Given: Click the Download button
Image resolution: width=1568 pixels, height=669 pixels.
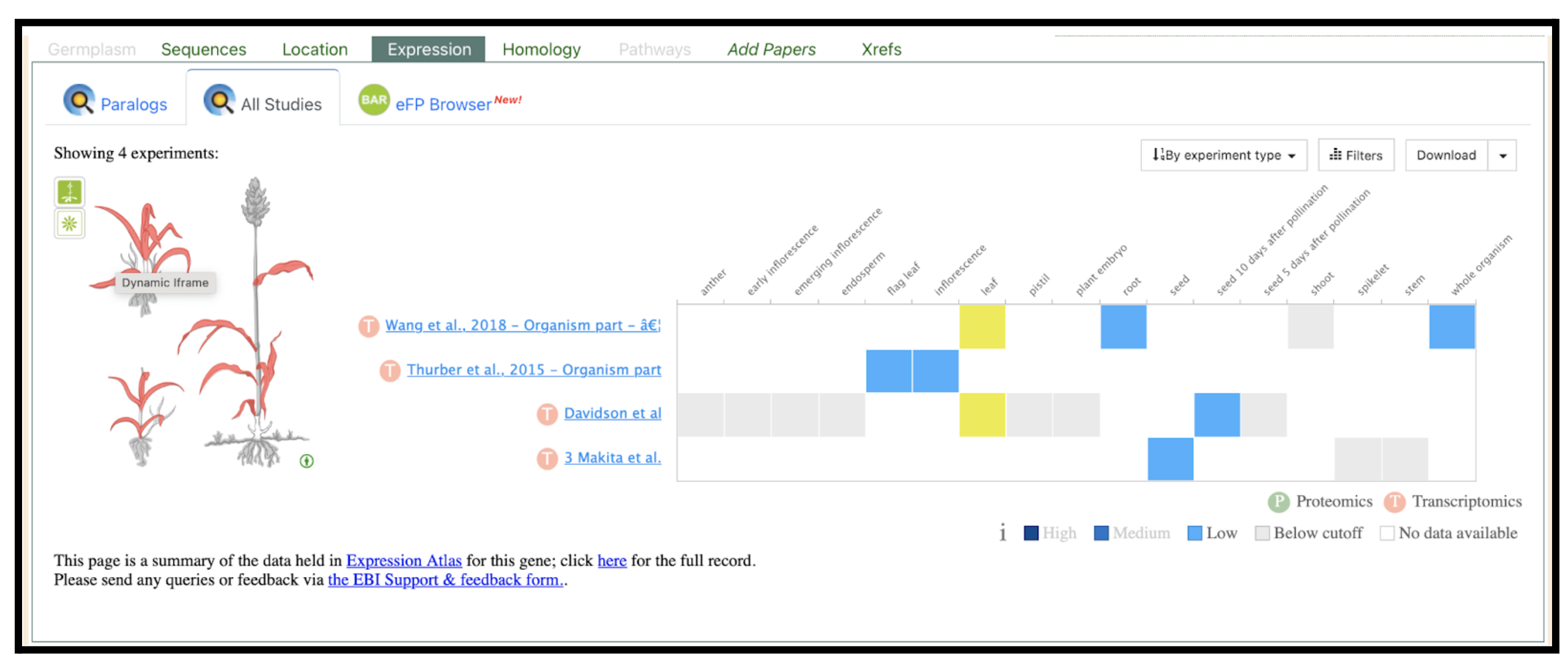Looking at the screenshot, I should [x=1445, y=156].
